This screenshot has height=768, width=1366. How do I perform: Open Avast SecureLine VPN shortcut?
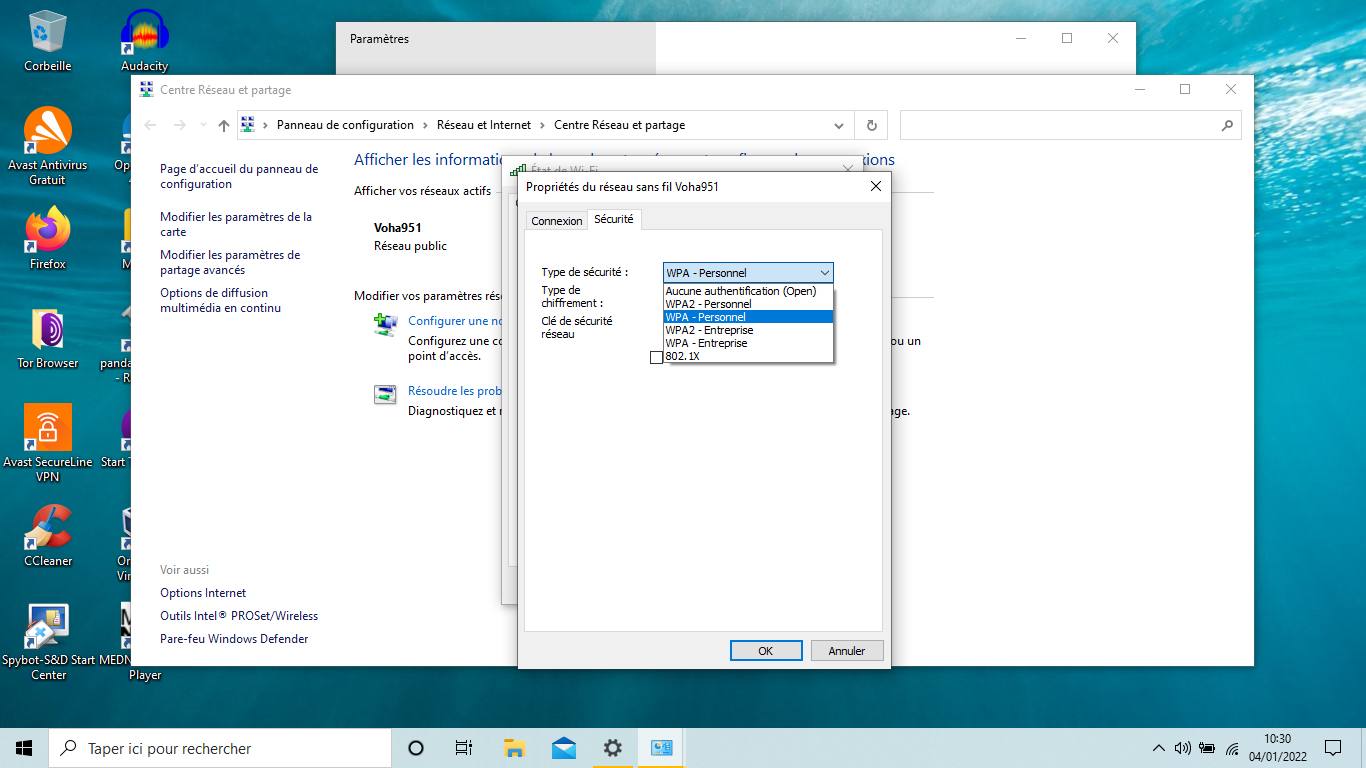click(x=47, y=428)
